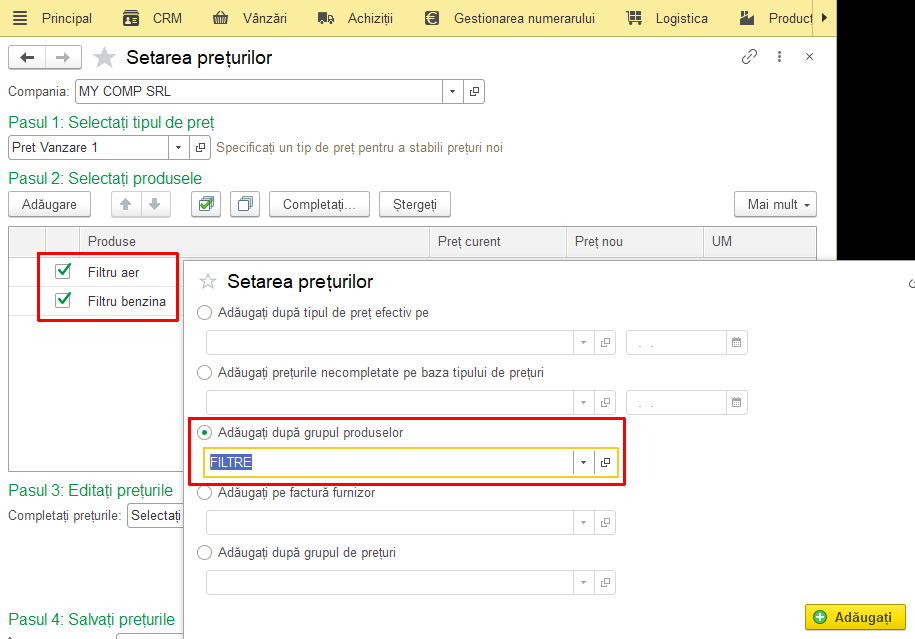Copy link using the chain icon

coord(749,57)
